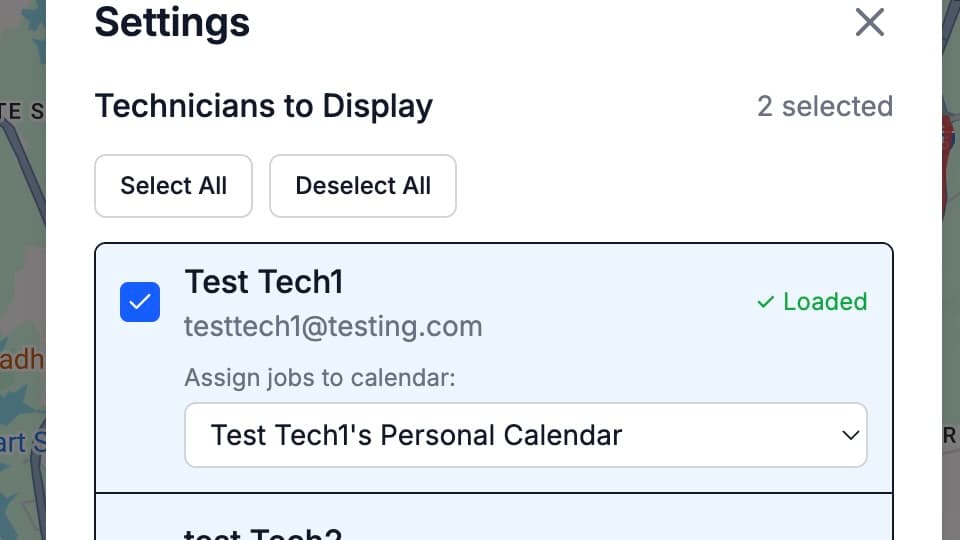Click the testtech1@testing.com email text
This screenshot has width=960, height=540.
[x=333, y=326]
